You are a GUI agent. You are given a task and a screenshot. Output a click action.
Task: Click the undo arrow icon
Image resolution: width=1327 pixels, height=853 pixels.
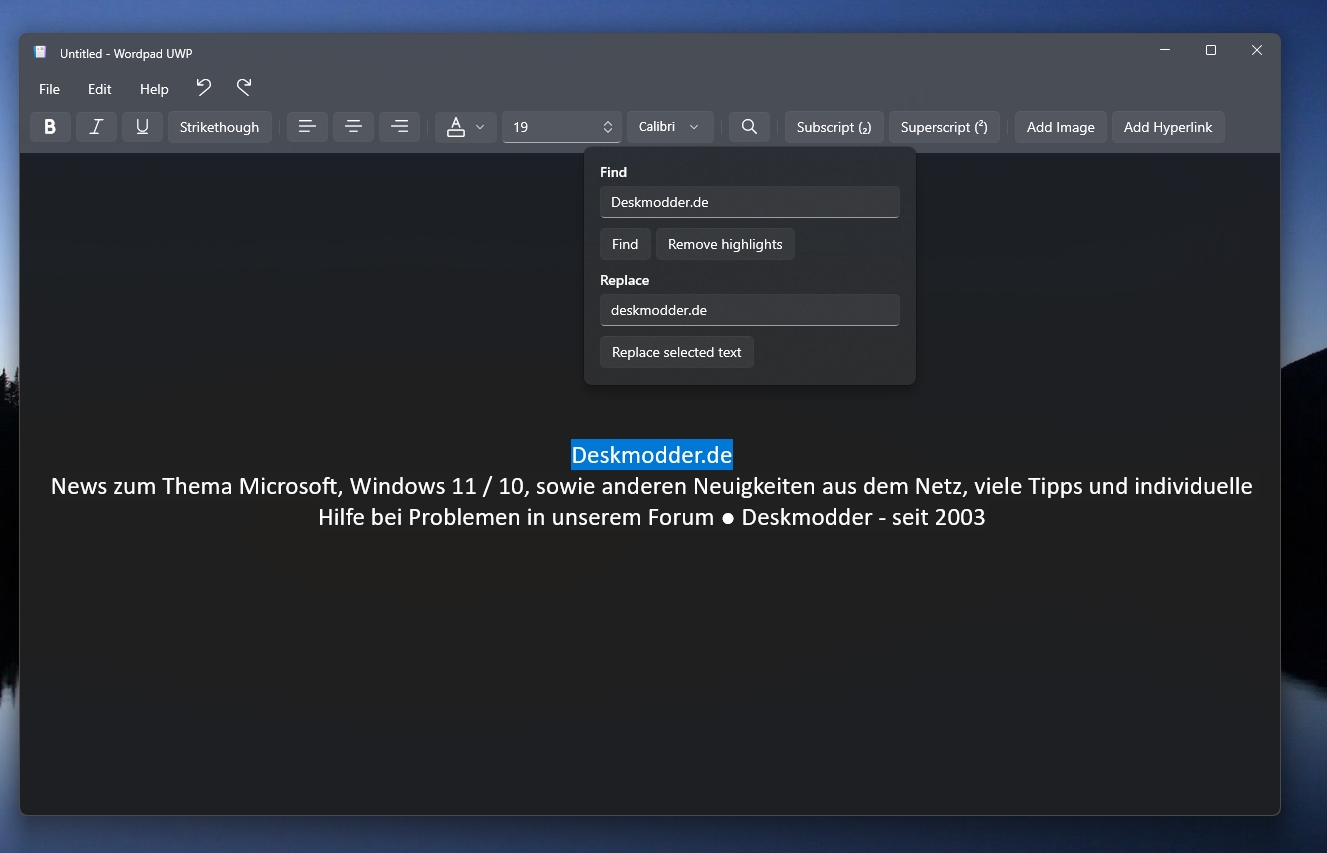tap(204, 88)
